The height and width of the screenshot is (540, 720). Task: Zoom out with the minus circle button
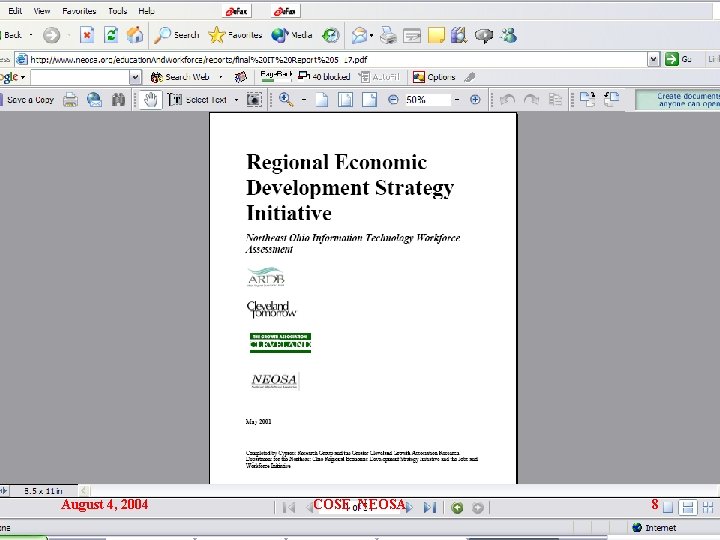coord(393,100)
